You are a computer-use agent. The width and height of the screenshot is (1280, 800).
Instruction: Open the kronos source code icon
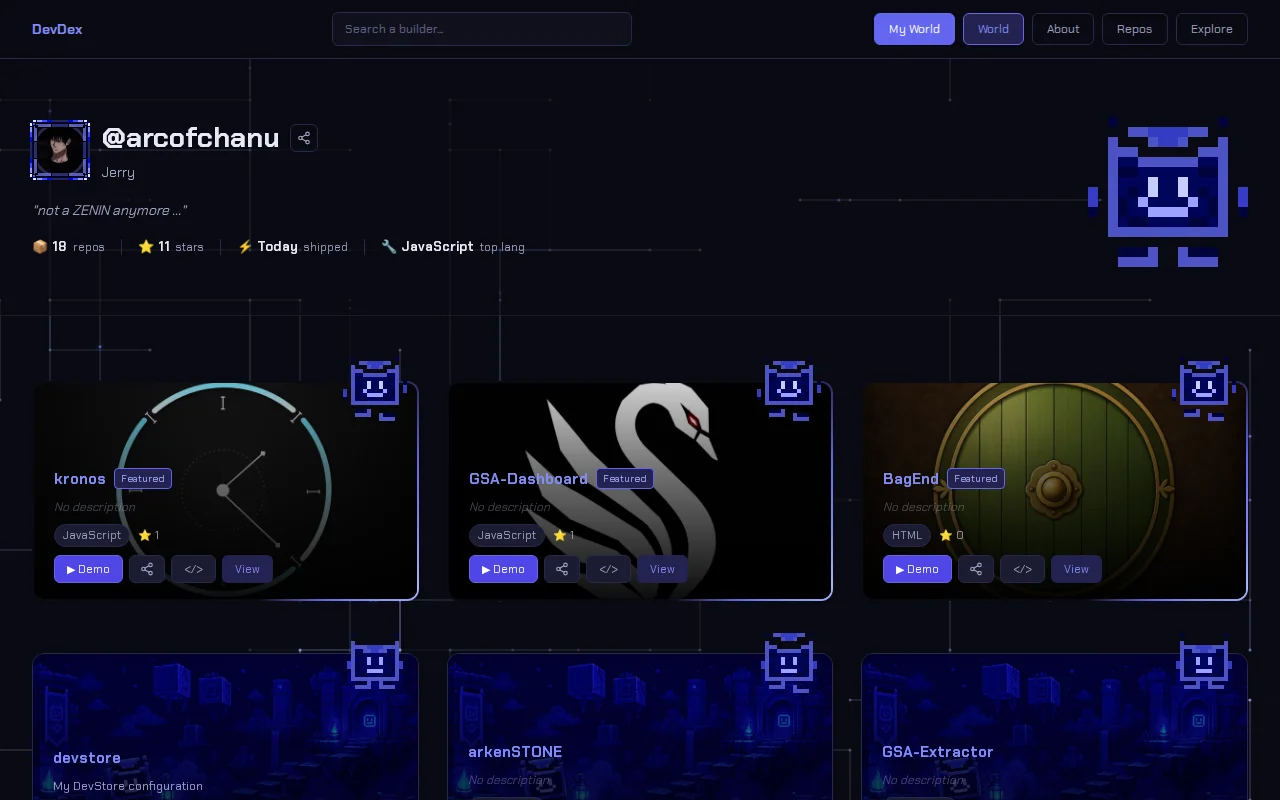click(x=194, y=569)
